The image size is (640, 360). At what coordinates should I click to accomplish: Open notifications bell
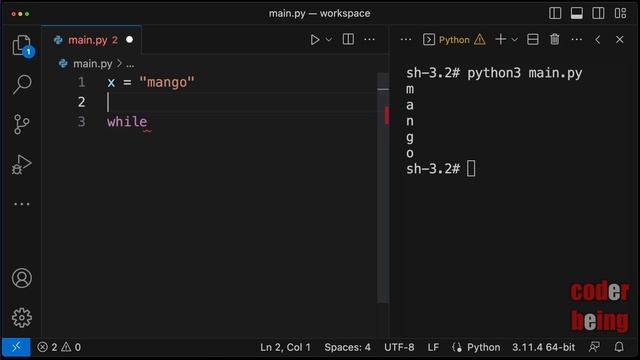click(x=619, y=347)
